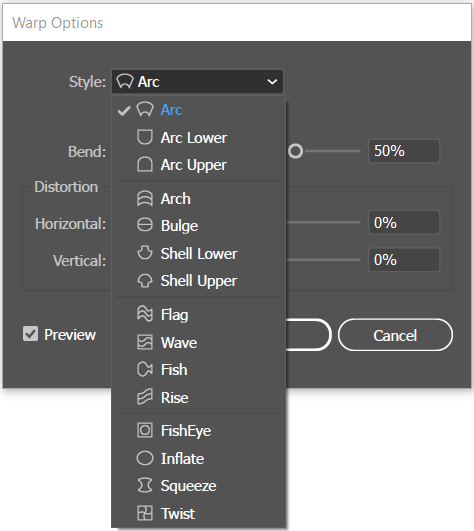Click the Shell Lower icon
This screenshot has width=474, height=531.
coord(145,253)
